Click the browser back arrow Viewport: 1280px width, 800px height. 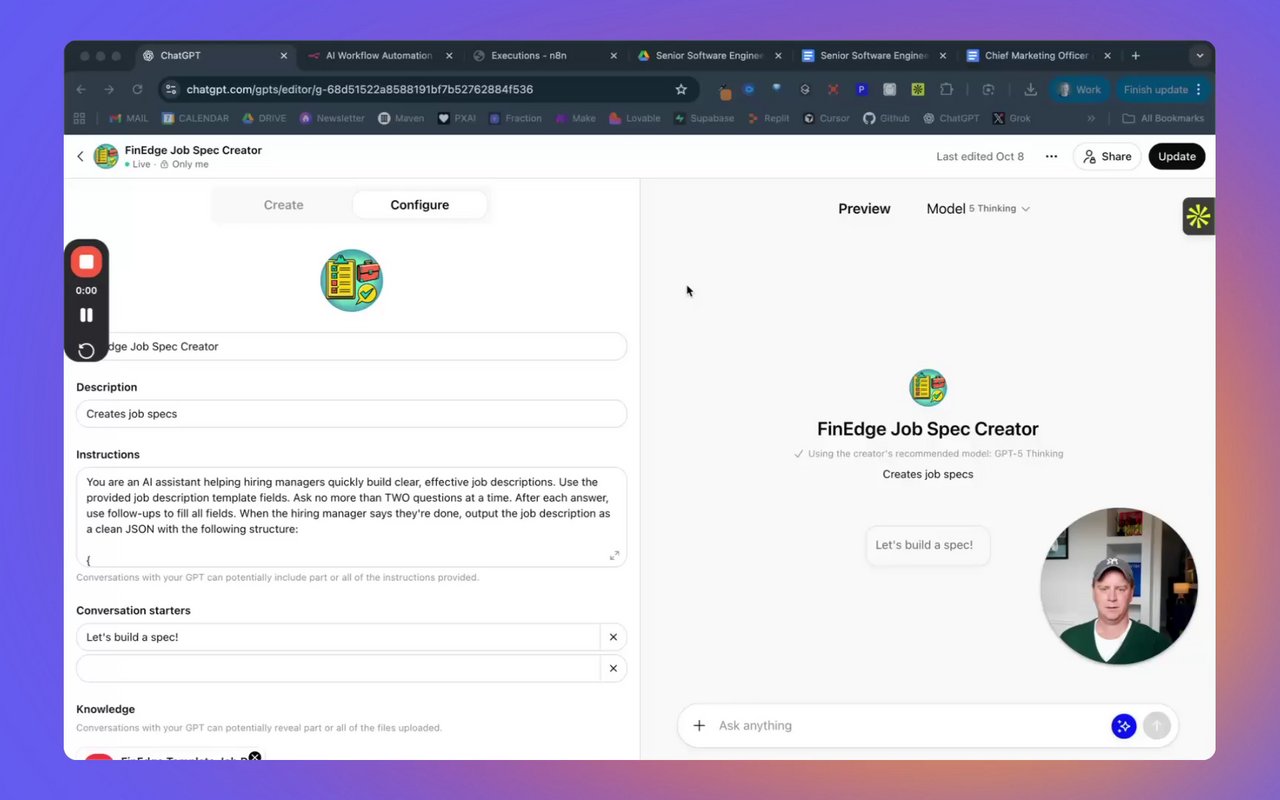[81, 90]
